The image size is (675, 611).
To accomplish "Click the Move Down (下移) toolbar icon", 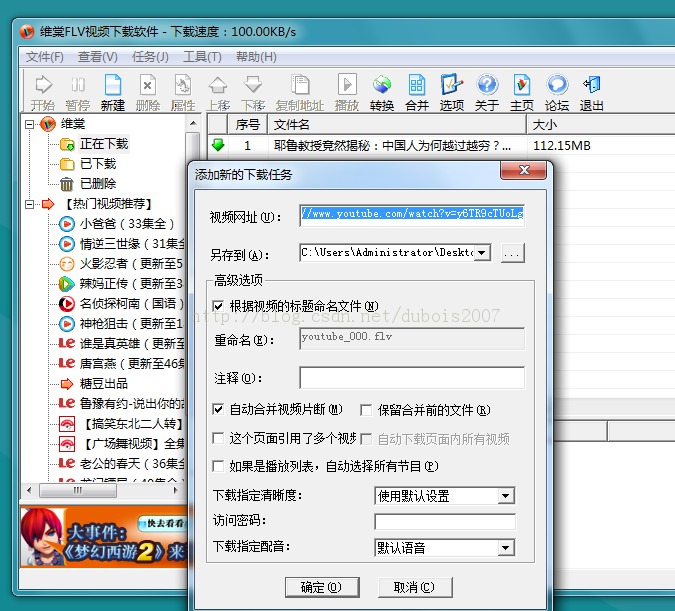I will 253,92.
